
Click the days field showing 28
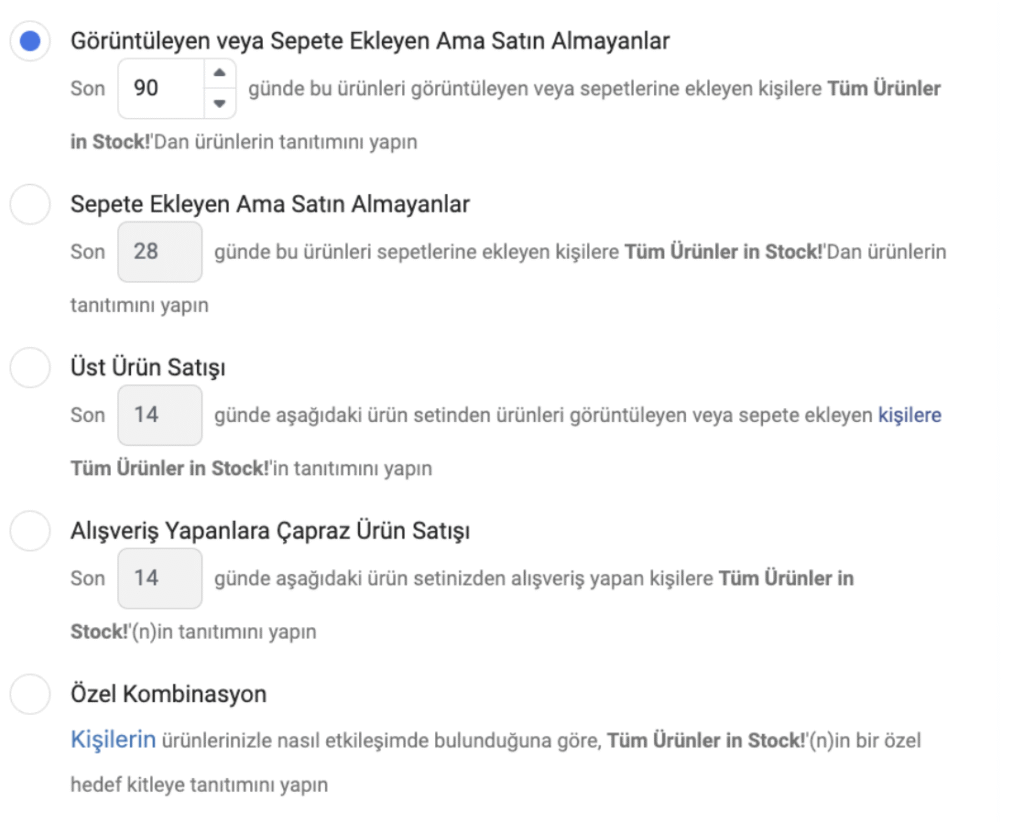pos(160,251)
